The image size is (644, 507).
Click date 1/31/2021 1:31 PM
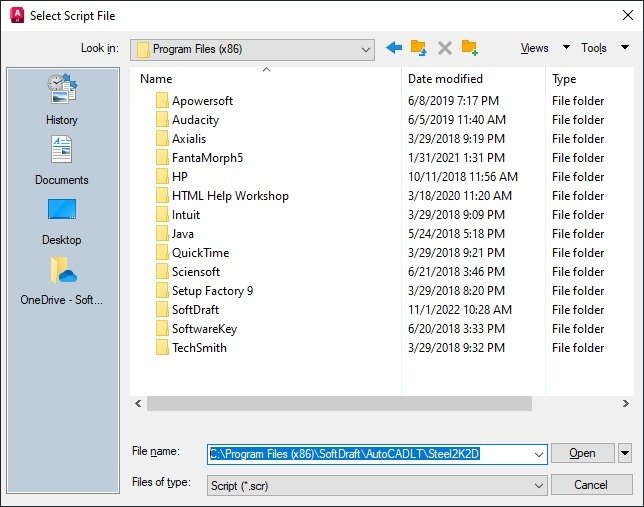456,158
